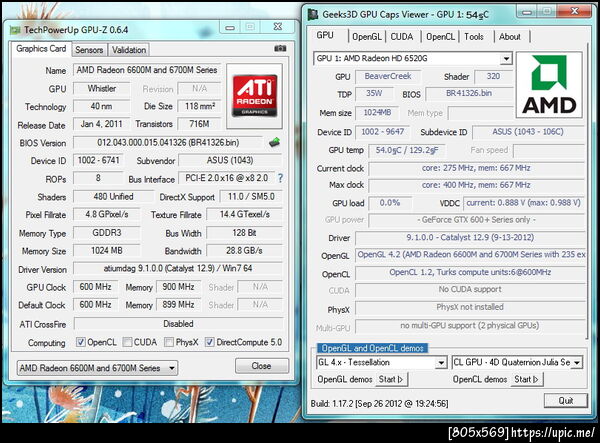Toggle the DirectCompute 5.0 checkbox
This screenshot has width=600, height=443.
click(209, 342)
